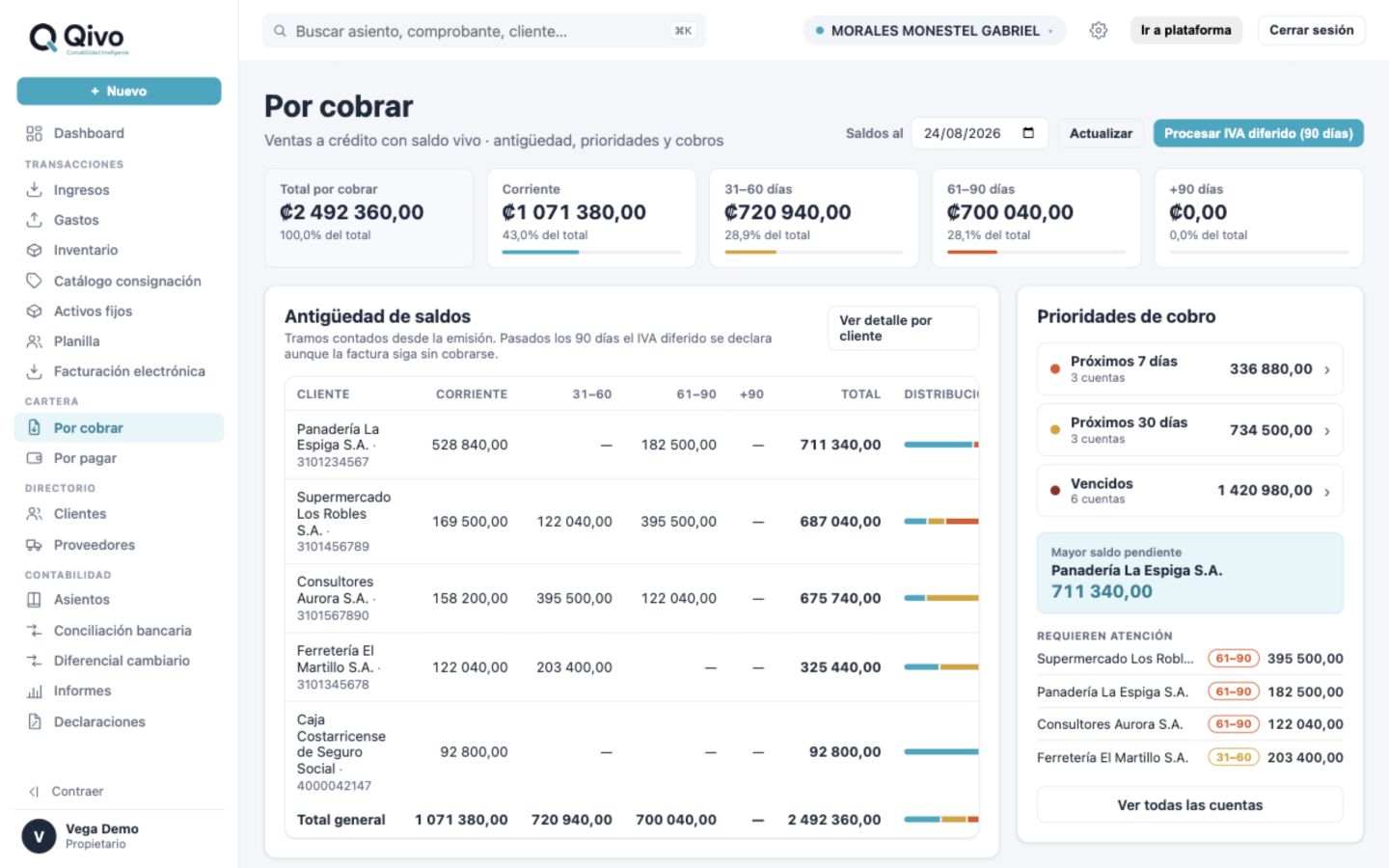The height and width of the screenshot is (868, 1389).
Task: Open Diferencial cambiario menu item
Action: click(x=120, y=661)
